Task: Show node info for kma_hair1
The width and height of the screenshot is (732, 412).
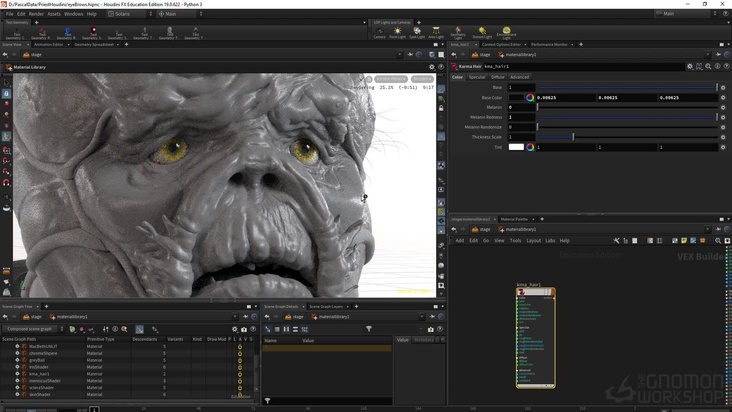Action: [x=718, y=67]
